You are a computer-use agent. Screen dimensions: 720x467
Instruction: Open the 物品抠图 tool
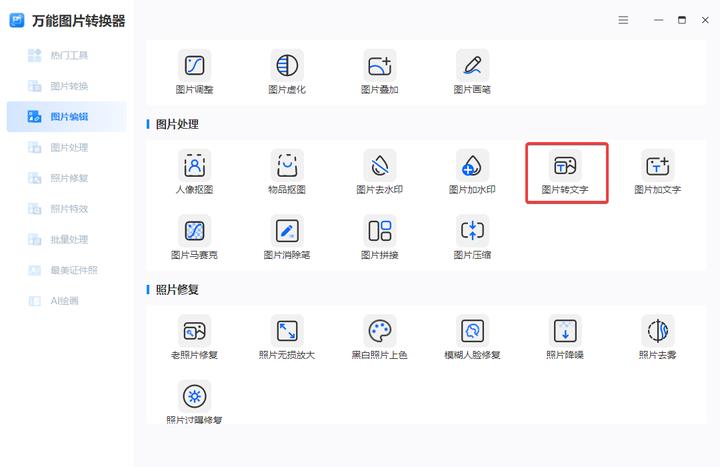coord(287,172)
